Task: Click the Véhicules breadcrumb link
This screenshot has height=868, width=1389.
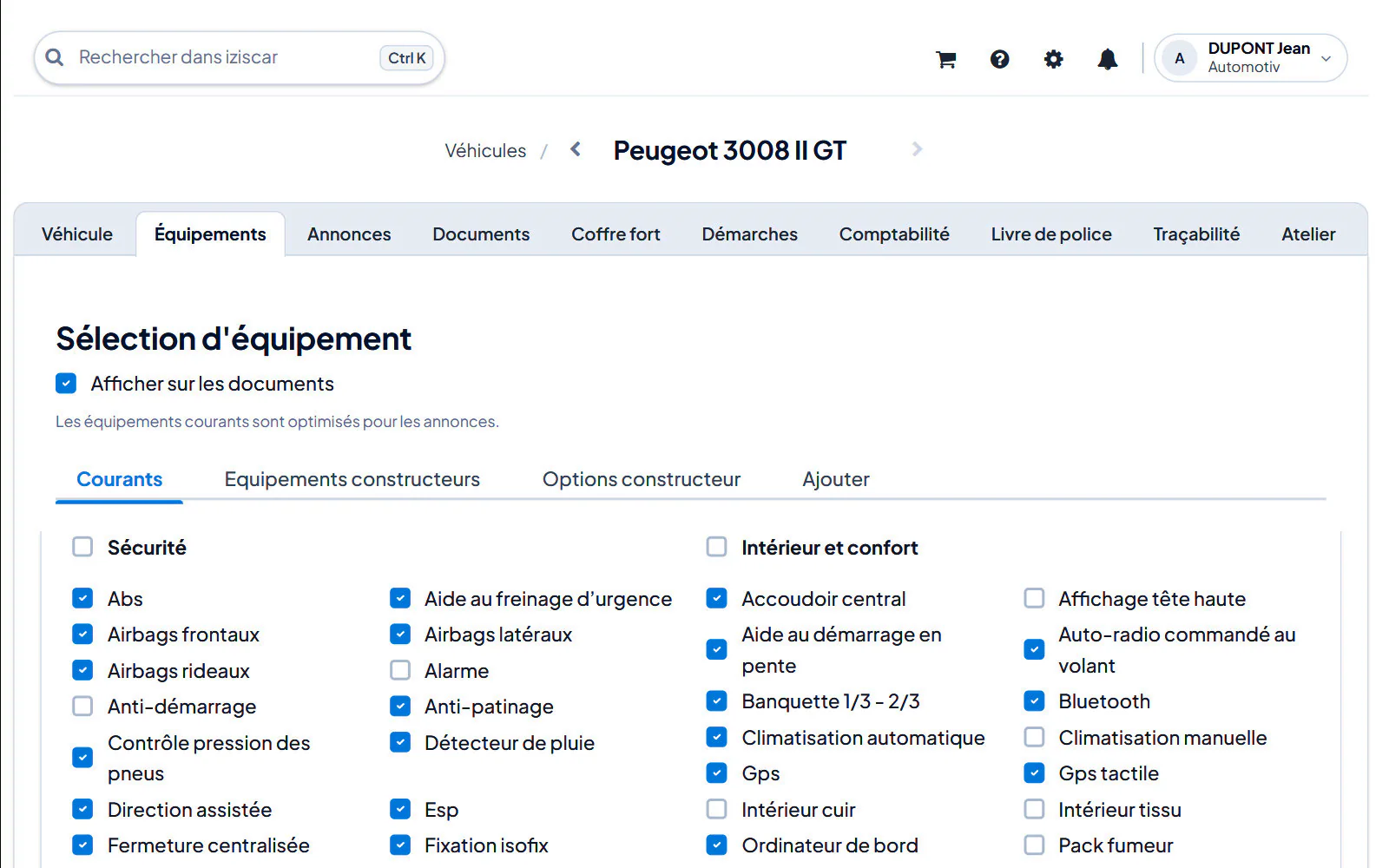Action: tap(485, 151)
